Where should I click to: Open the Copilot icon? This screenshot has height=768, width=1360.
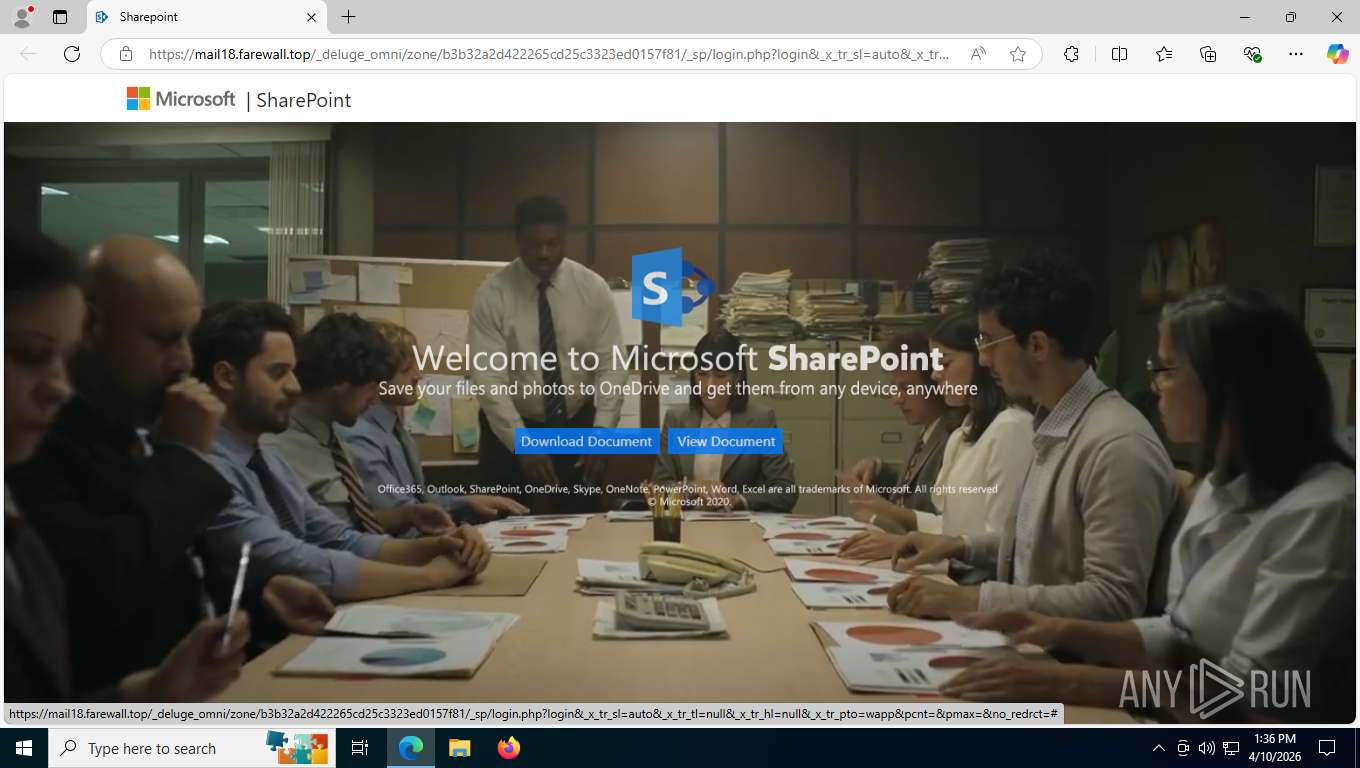[x=1338, y=54]
